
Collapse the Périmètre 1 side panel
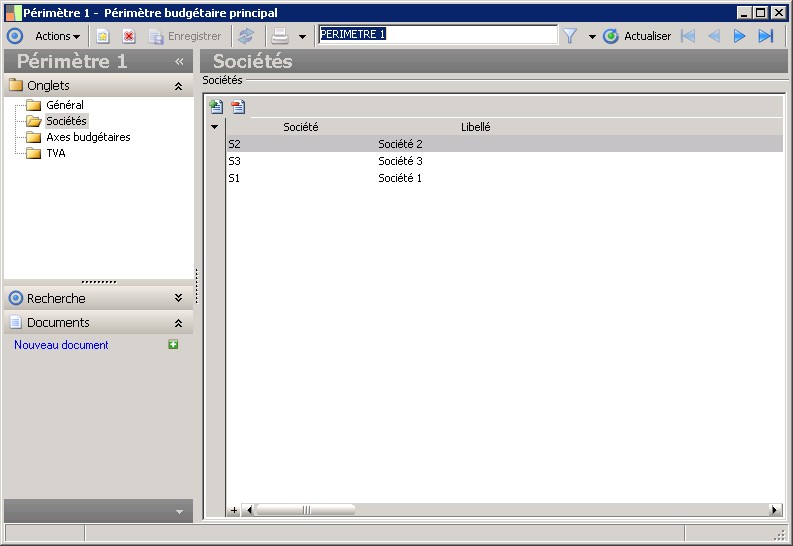(179, 61)
